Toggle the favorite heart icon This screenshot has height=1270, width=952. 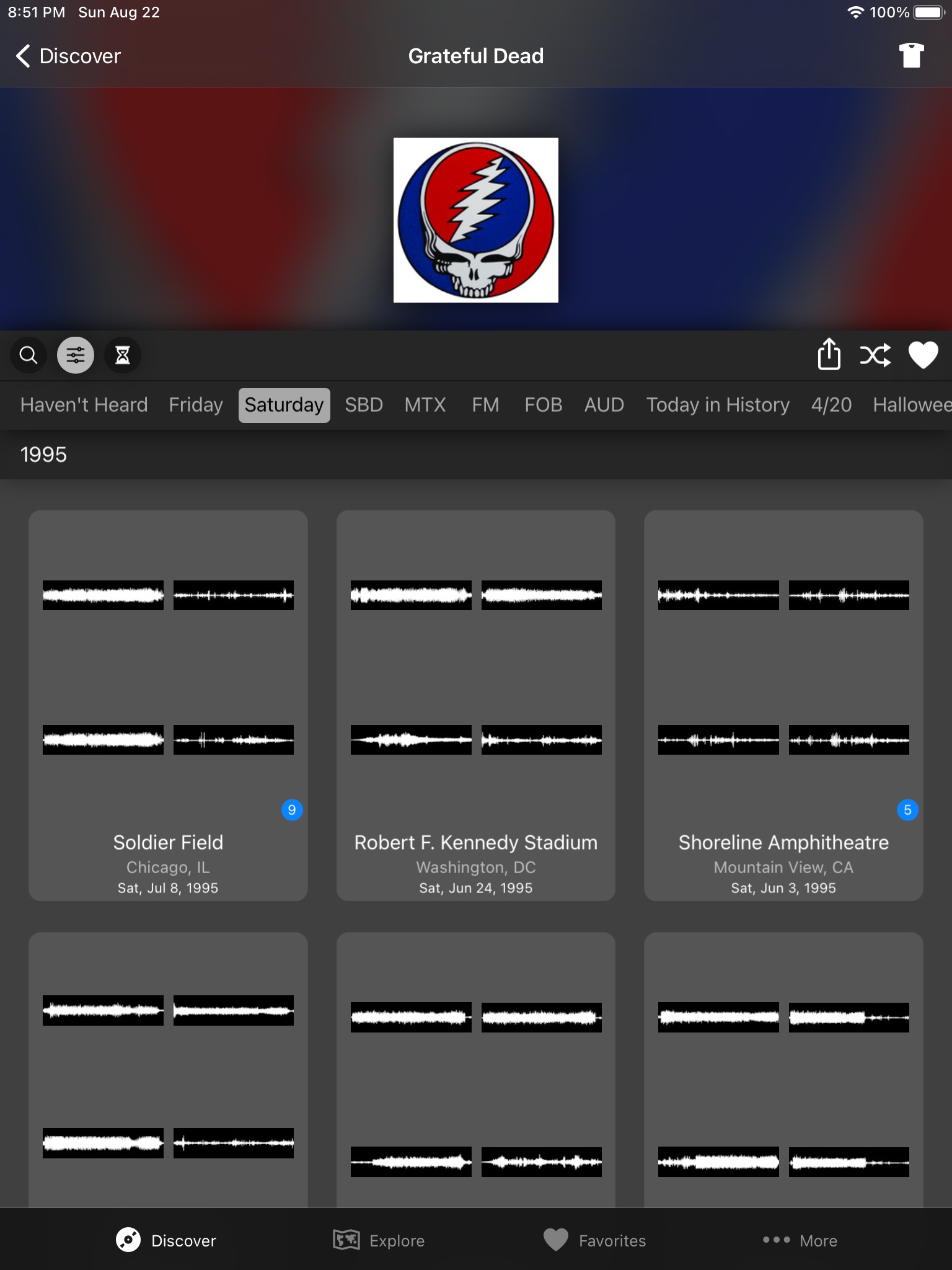(x=923, y=355)
